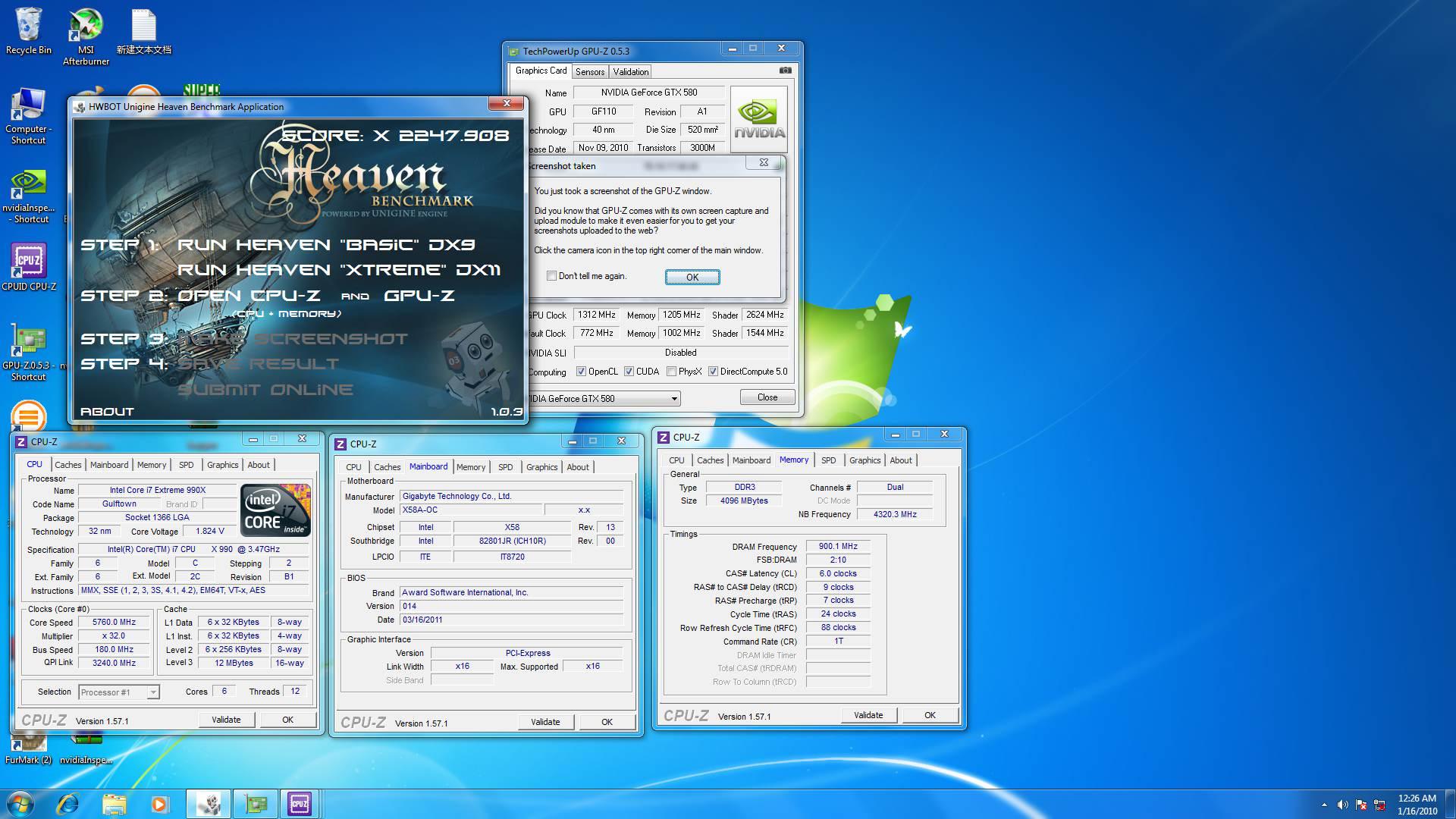Click the GPU-Z title bar icon
The height and width of the screenshot is (819, 1456).
(x=513, y=52)
